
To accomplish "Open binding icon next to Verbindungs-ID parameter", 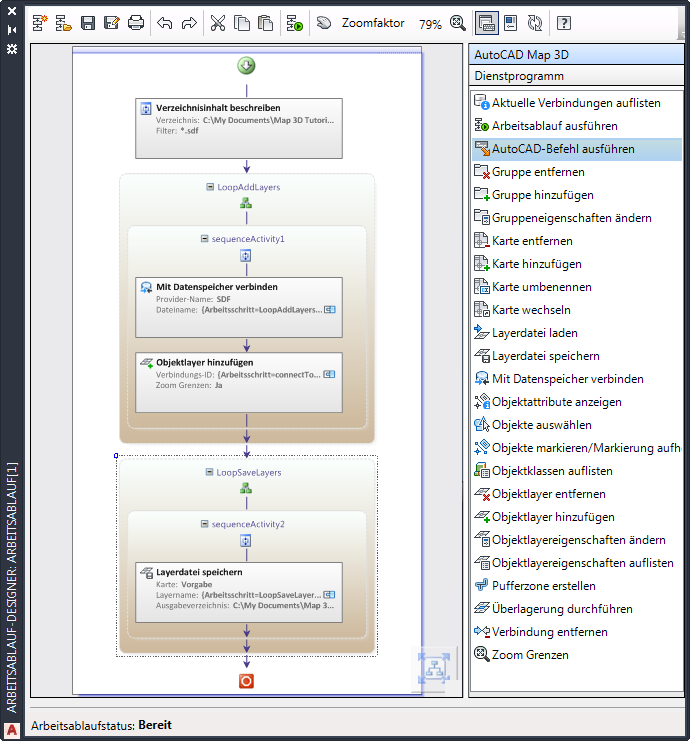I will click(329, 374).
